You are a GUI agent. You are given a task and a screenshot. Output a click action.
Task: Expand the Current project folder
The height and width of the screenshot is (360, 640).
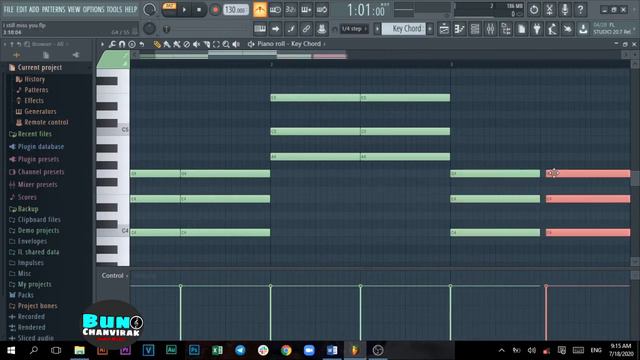(40, 68)
